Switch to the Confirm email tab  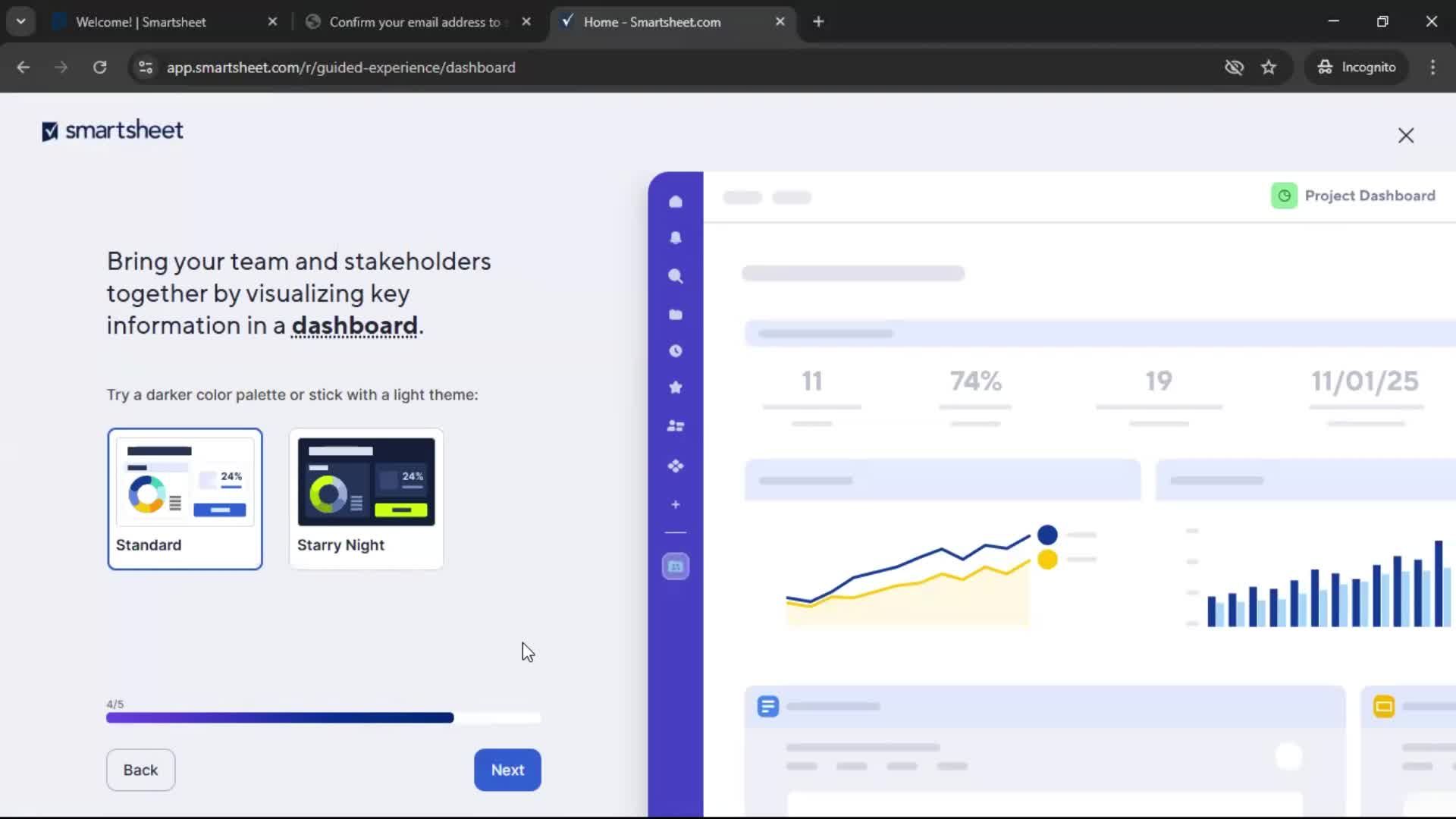click(409, 21)
